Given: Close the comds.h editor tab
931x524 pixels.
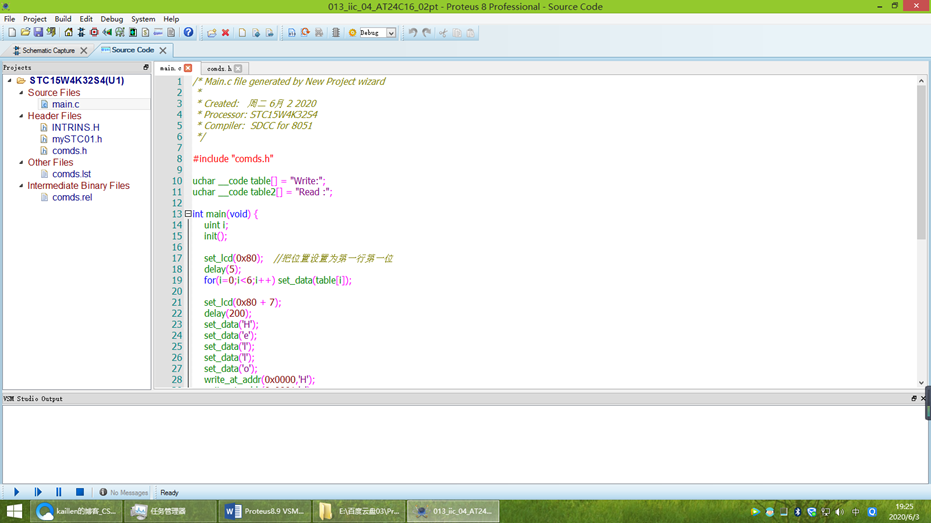Looking at the screenshot, I should pos(238,68).
